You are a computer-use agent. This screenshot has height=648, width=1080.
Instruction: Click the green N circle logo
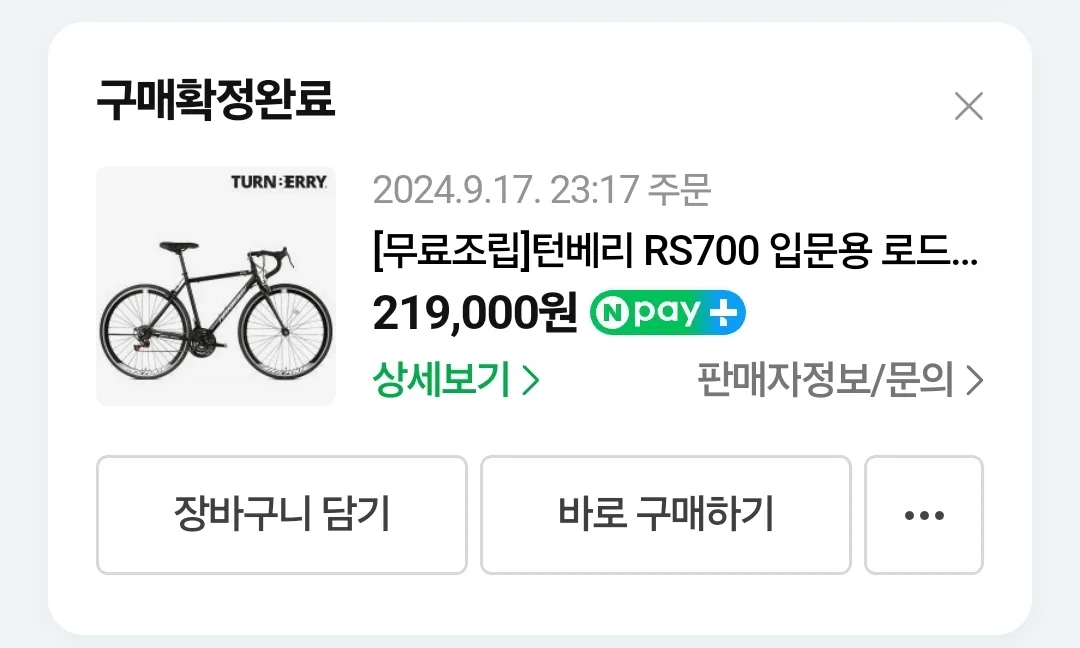coord(612,313)
